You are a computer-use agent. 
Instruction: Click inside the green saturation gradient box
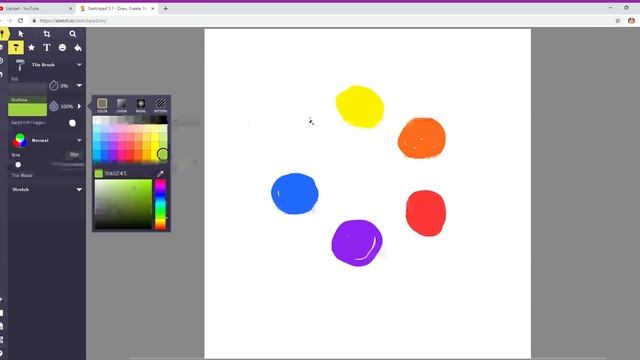123,204
